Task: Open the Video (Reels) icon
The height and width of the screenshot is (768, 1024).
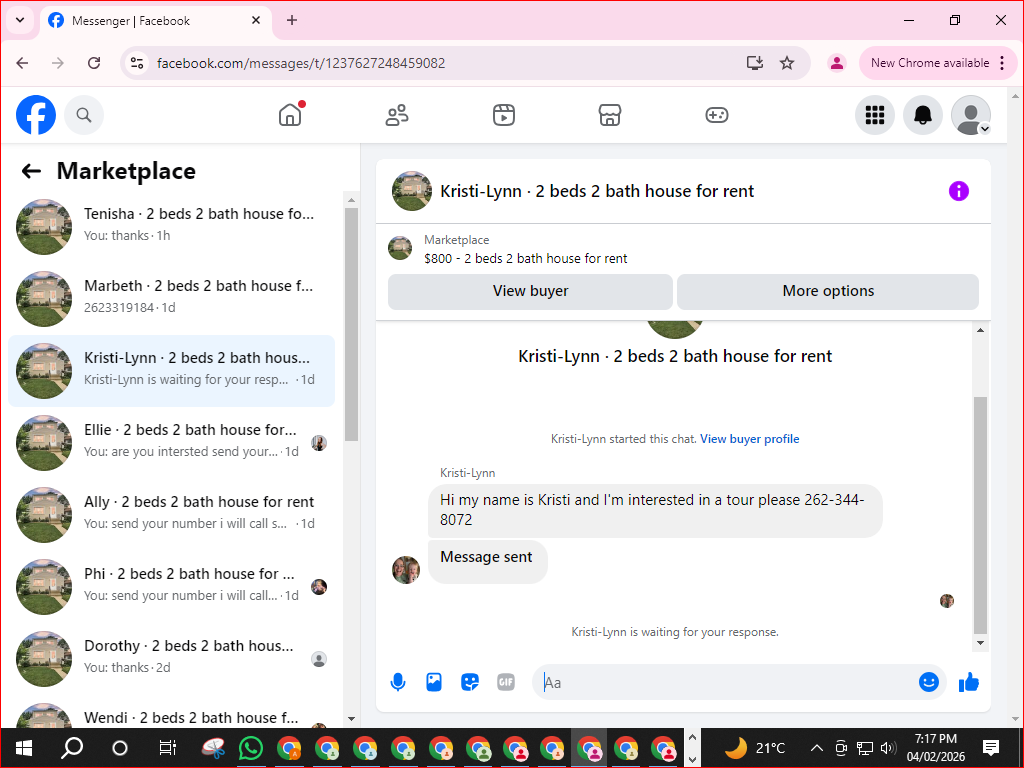Action: [504, 115]
